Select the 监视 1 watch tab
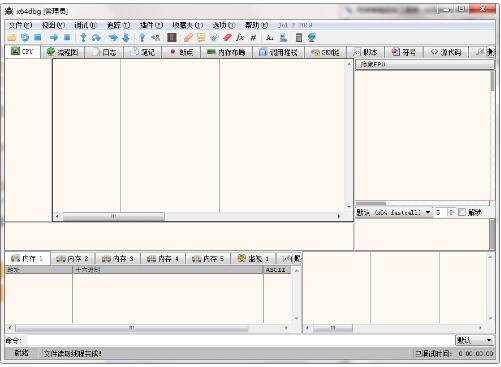Screen dimensions: 501x367 tap(253, 259)
